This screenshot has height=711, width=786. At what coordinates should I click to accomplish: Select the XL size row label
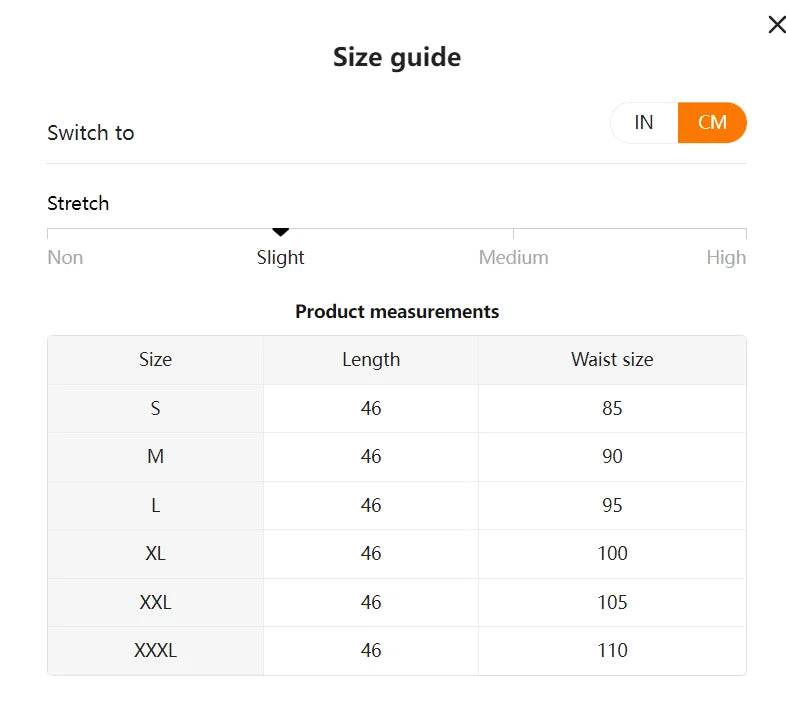pyautogui.click(x=155, y=553)
